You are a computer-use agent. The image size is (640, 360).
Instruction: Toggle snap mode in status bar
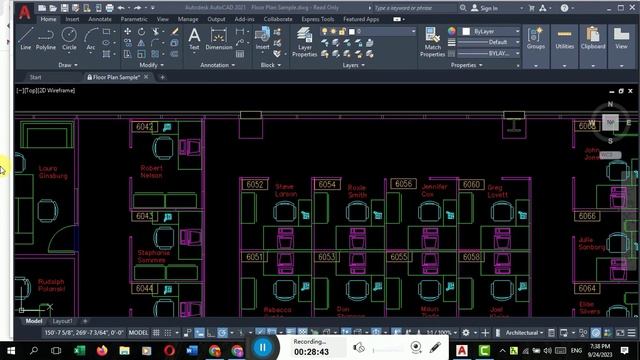click(x=168, y=333)
